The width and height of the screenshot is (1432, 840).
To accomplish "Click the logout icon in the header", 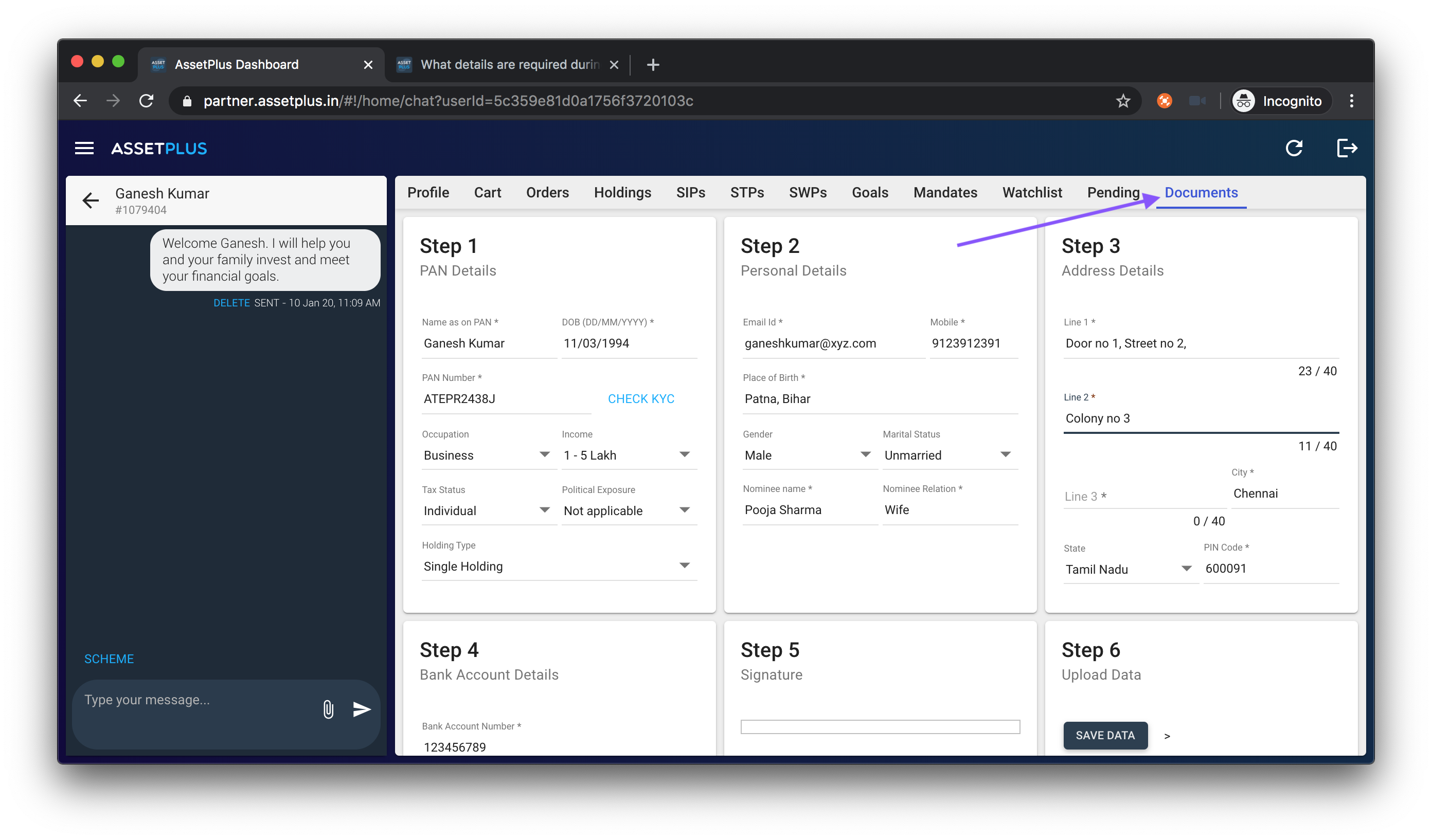I will click(x=1346, y=148).
